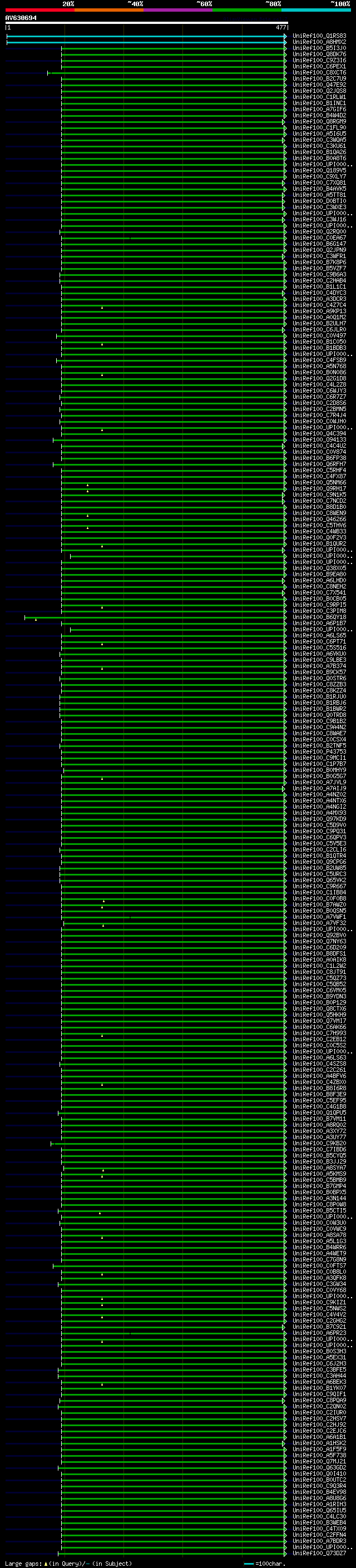Select label UniRef100_A6PR23
Viewport: 356px width, 1568px height.
[319, 1333]
